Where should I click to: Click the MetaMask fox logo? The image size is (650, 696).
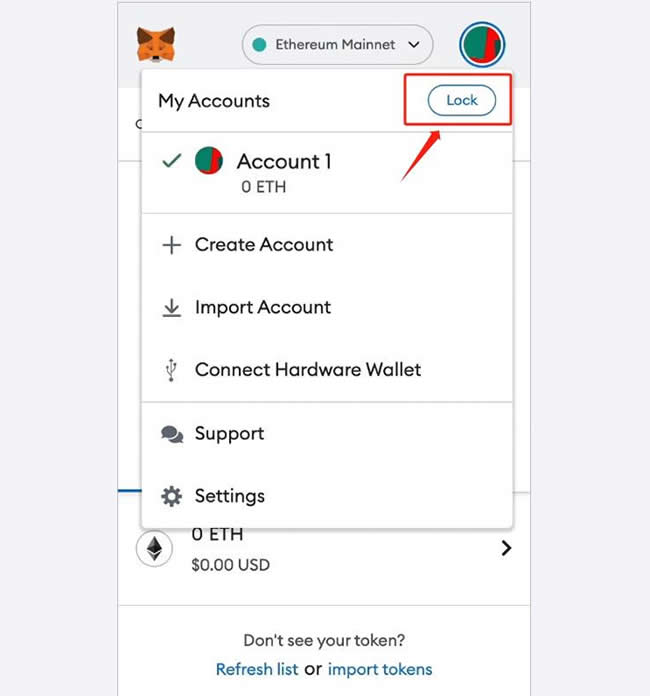point(156,44)
